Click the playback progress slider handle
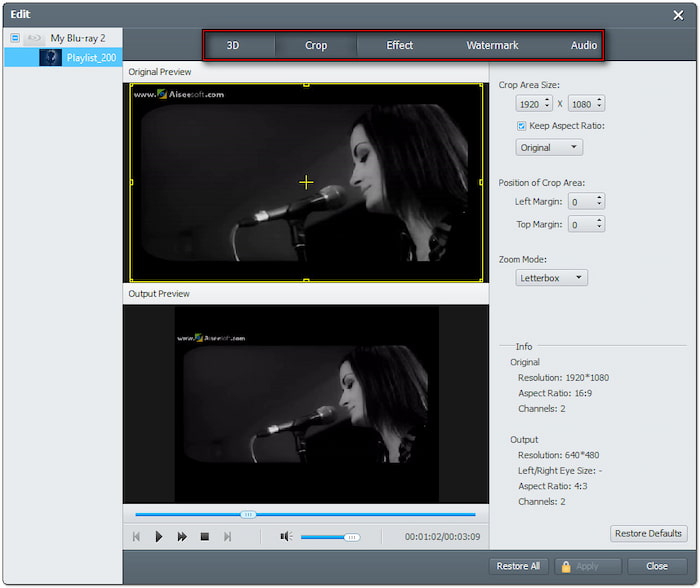700x588 pixels. pyautogui.click(x=248, y=514)
